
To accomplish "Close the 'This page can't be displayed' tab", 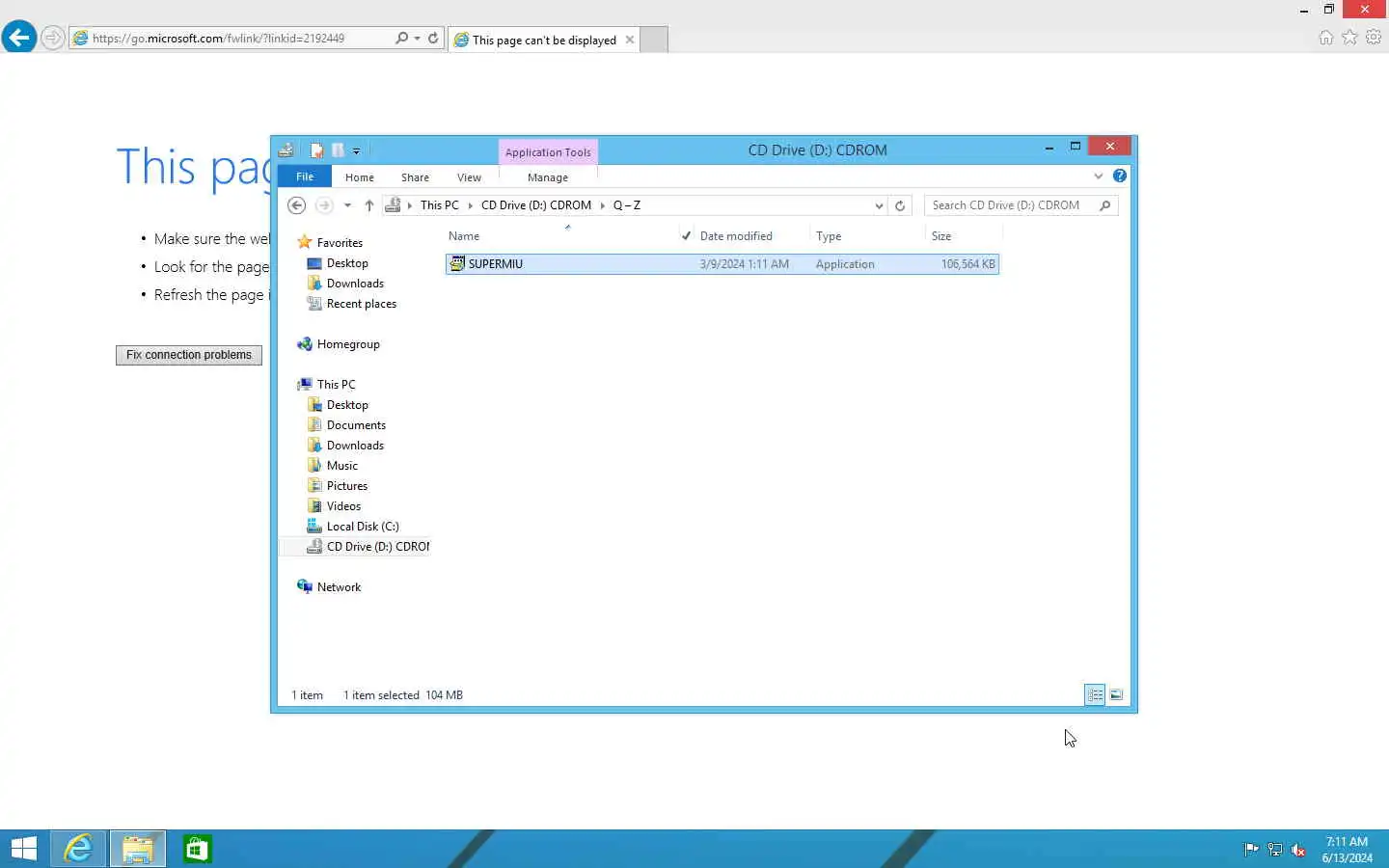I will [630, 40].
